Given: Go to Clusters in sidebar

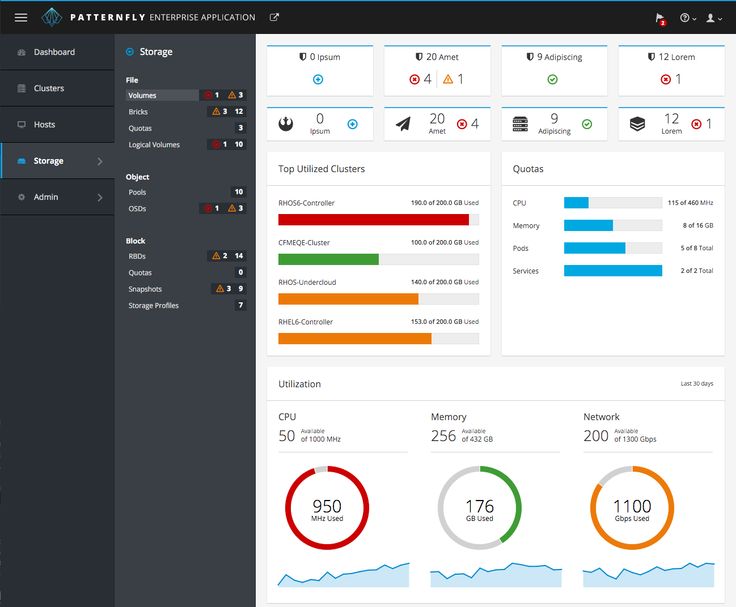Looking at the screenshot, I should tap(57, 88).
